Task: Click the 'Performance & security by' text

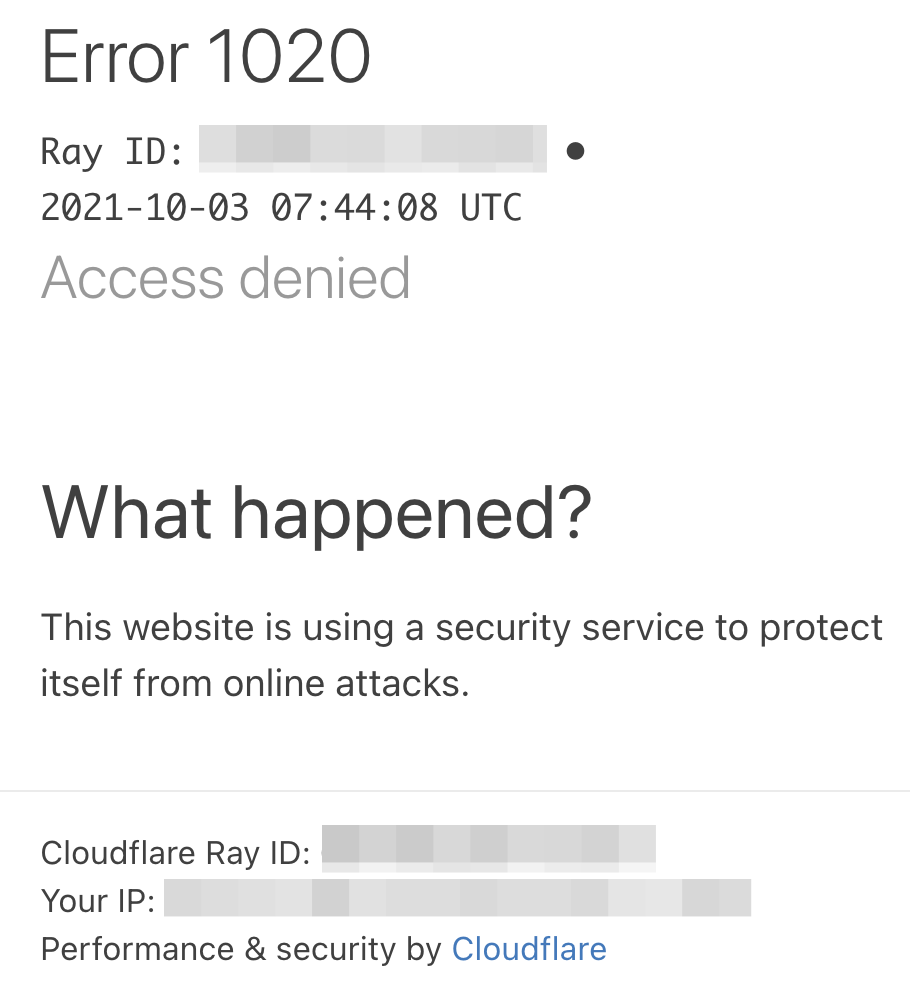Action: 242,948
